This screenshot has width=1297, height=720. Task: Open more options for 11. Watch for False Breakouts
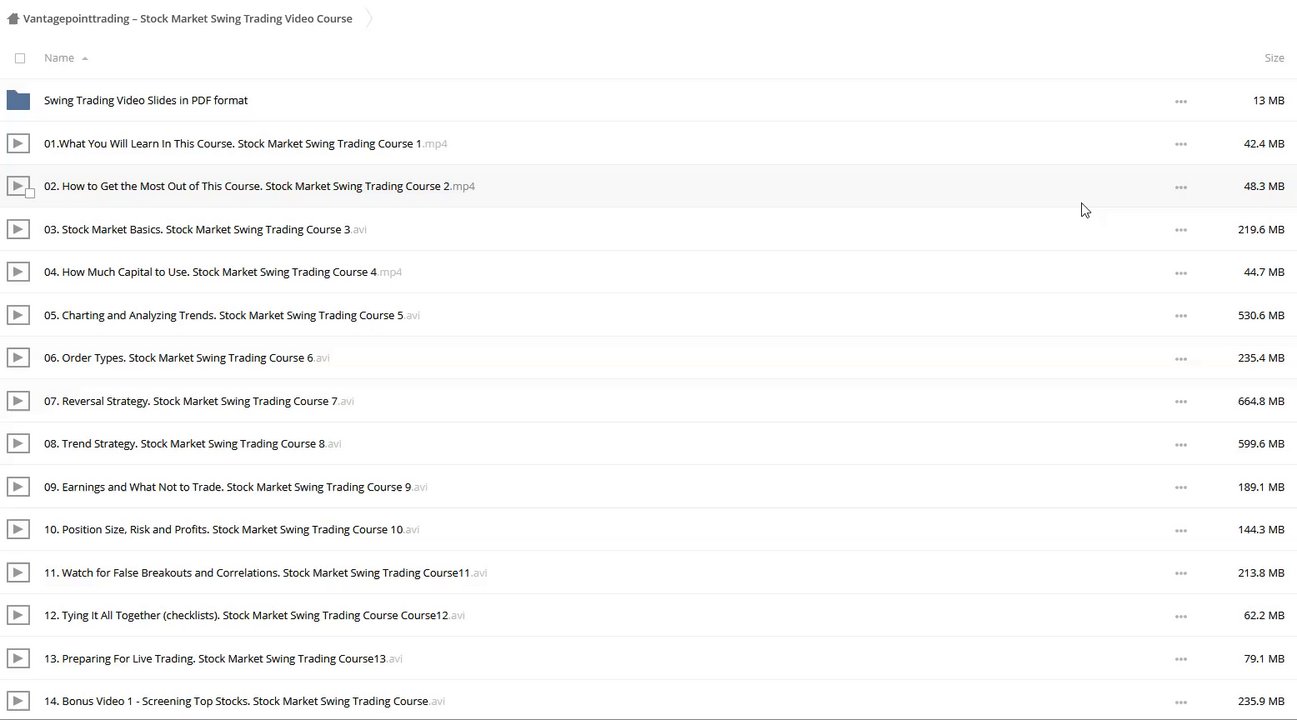1181,574
